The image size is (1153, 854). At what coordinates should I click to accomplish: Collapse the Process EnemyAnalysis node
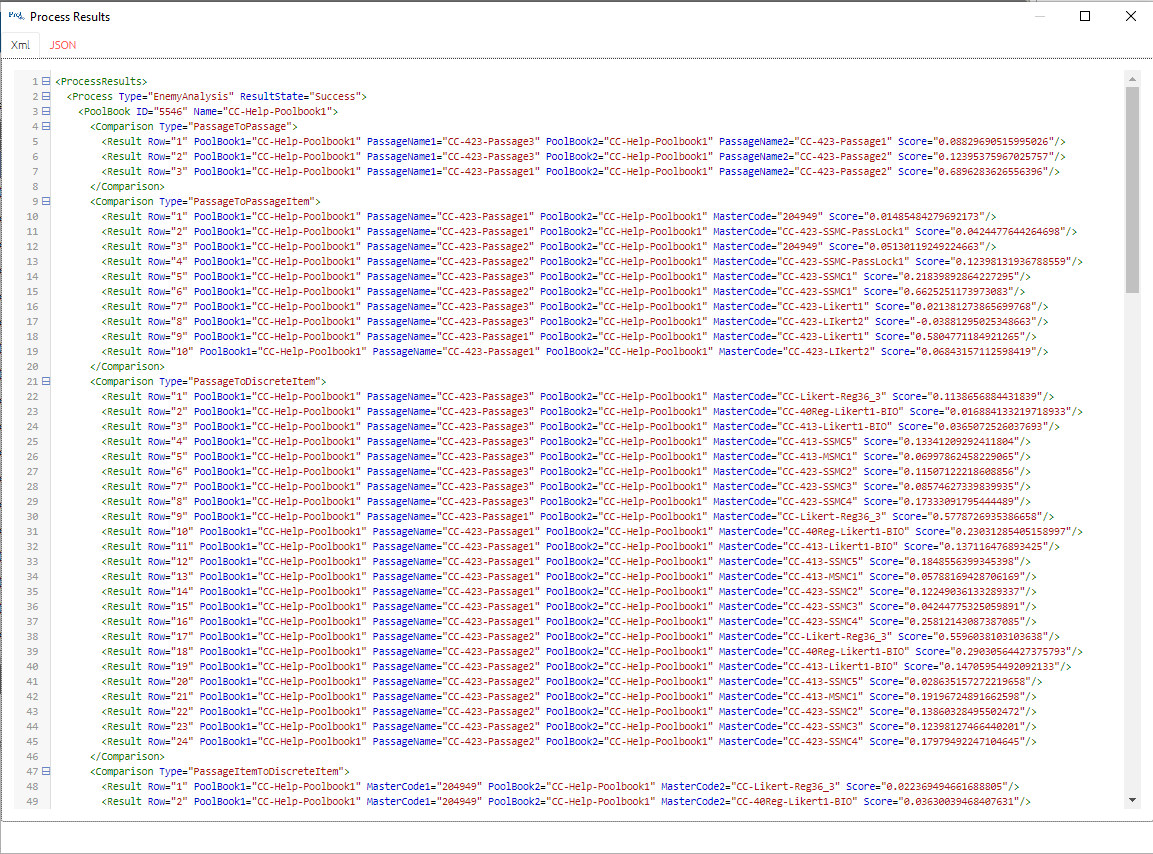[x=46, y=96]
